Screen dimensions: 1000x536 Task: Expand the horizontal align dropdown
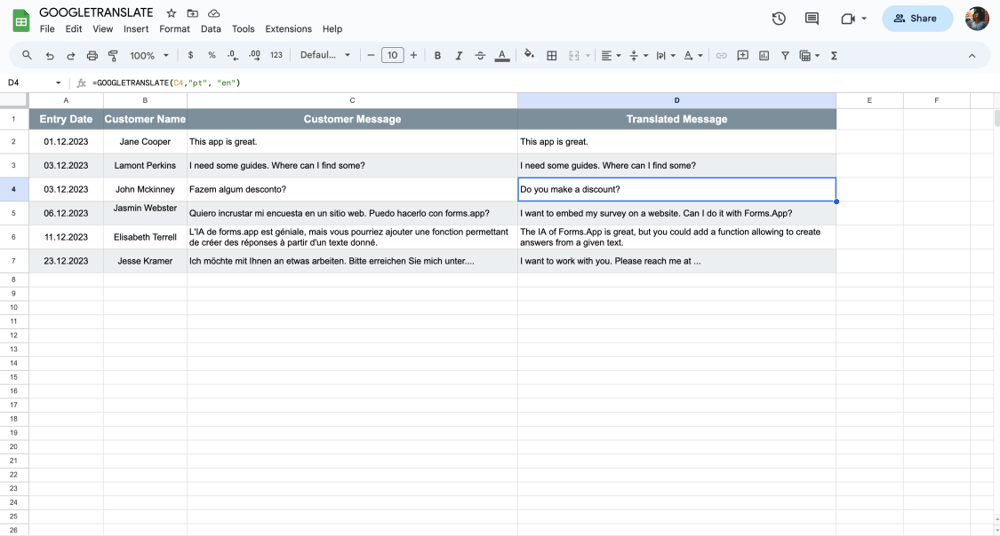click(x=610, y=56)
